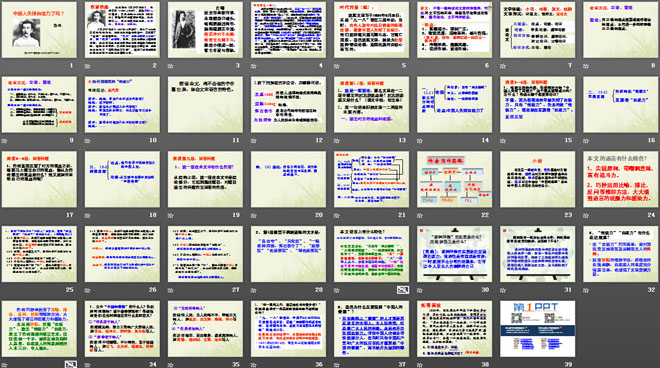Click the animation star icon below slide 10
Viewport: 660px width, 368px height.
coord(88,141)
